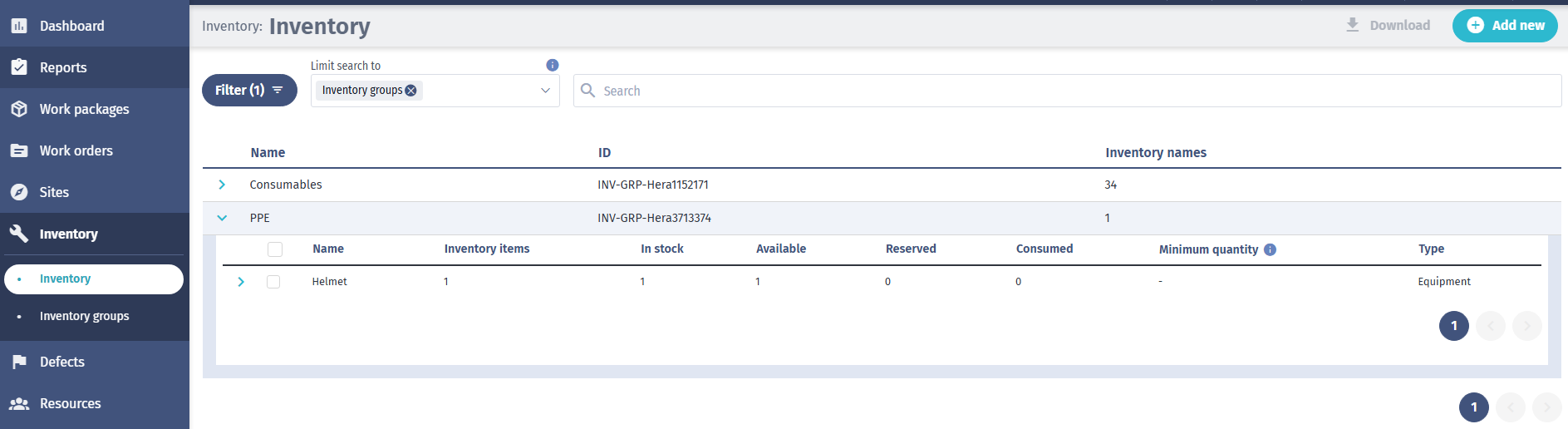This screenshot has height=429, width=1568.
Task: Expand the Helmet inventory row
Action: (x=241, y=282)
